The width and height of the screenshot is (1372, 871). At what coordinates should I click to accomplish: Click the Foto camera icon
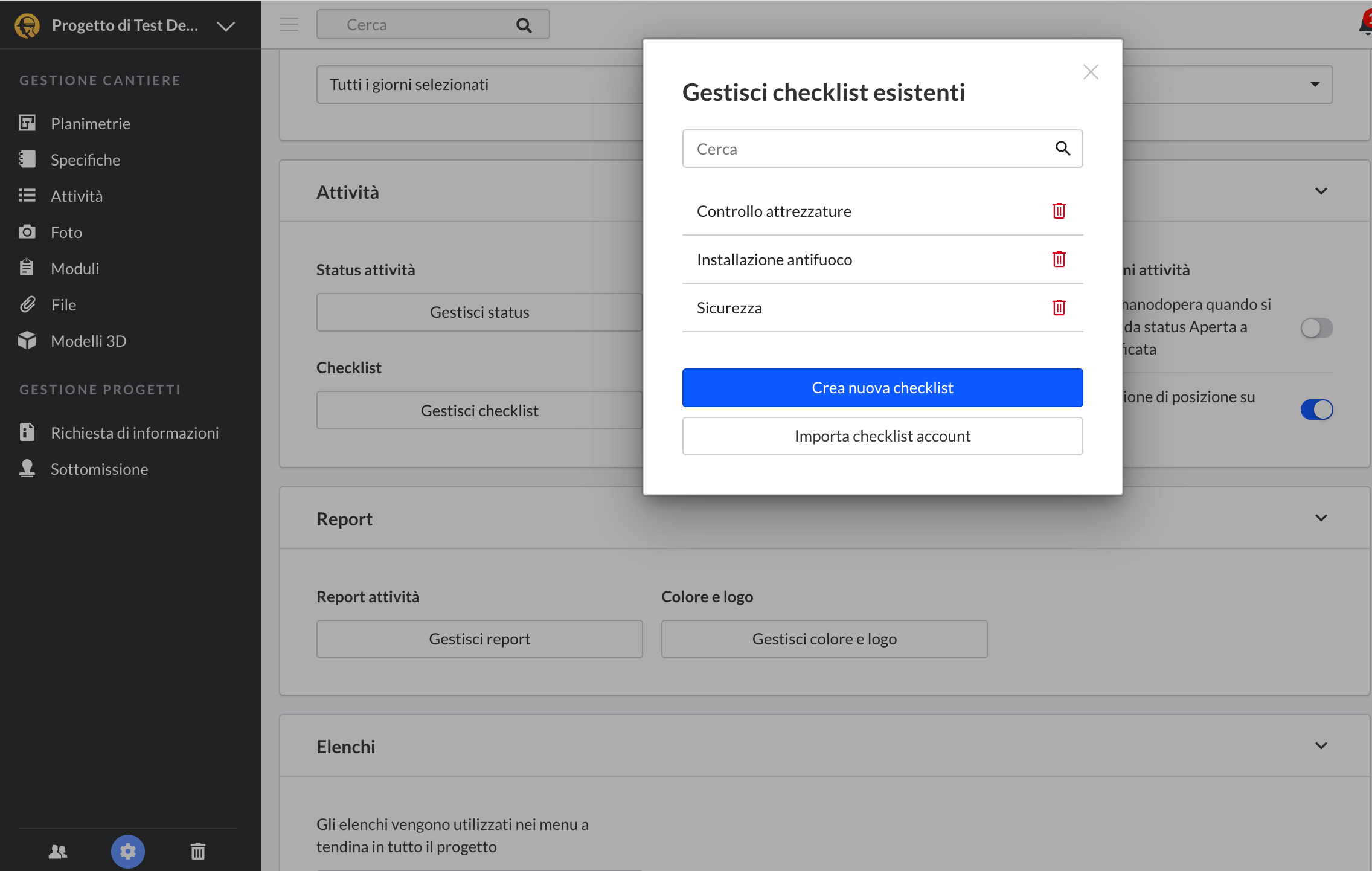[27, 231]
